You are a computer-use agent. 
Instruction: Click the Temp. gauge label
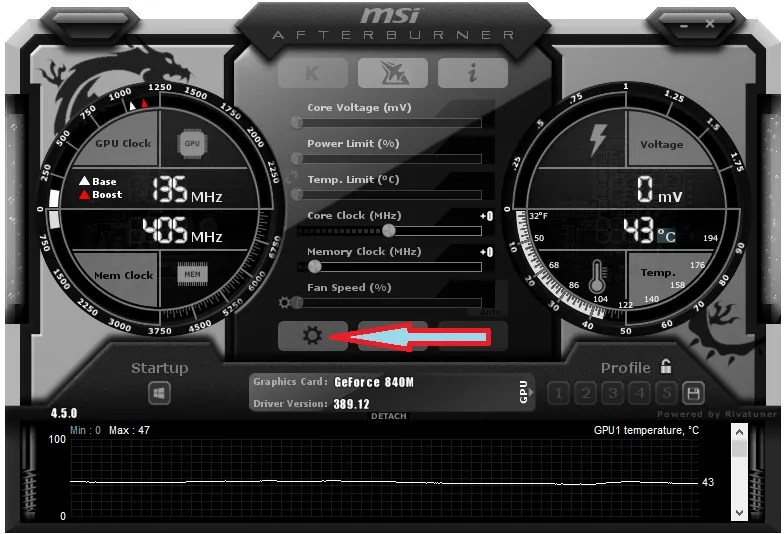coord(658,272)
